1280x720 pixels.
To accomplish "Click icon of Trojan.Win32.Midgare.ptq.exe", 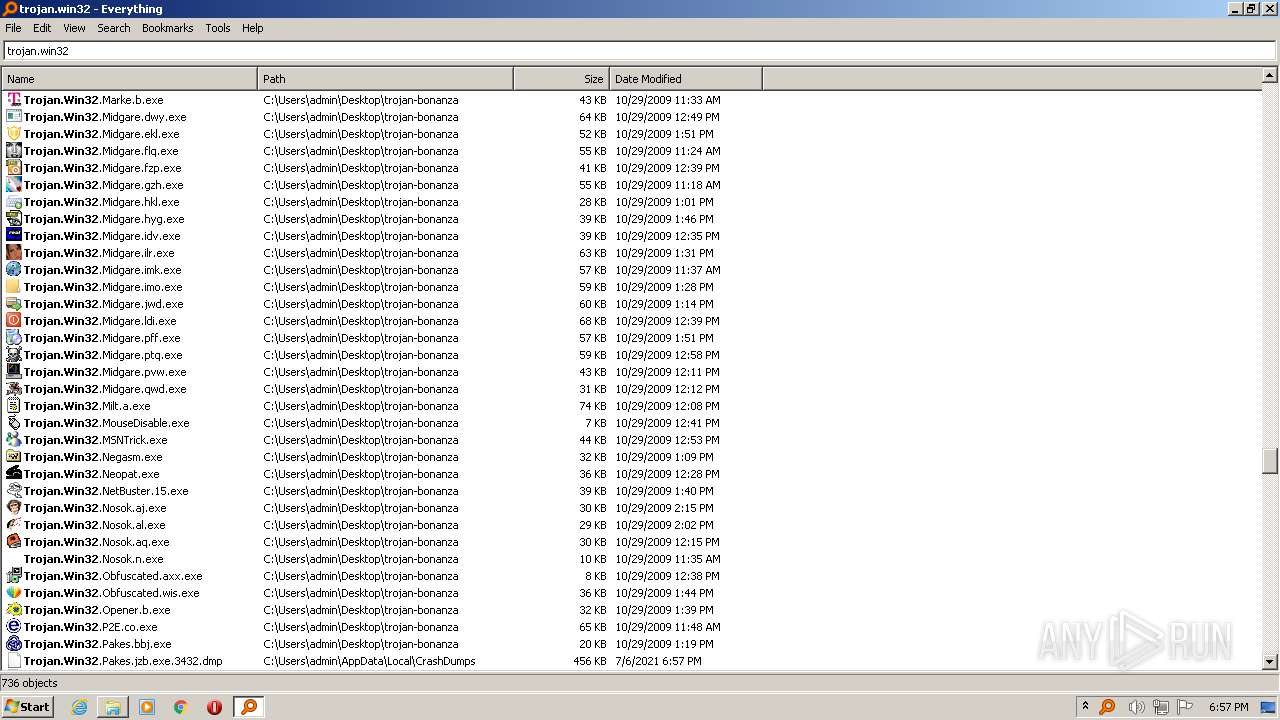I will 14,355.
